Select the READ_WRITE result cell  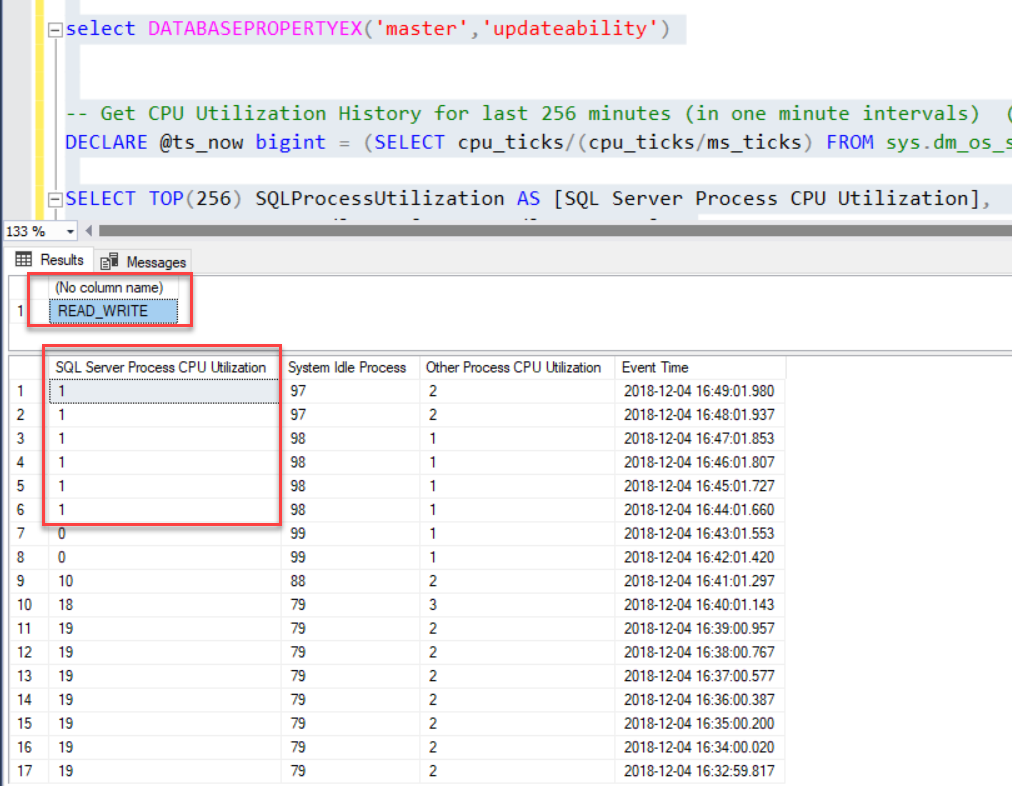pos(114,311)
